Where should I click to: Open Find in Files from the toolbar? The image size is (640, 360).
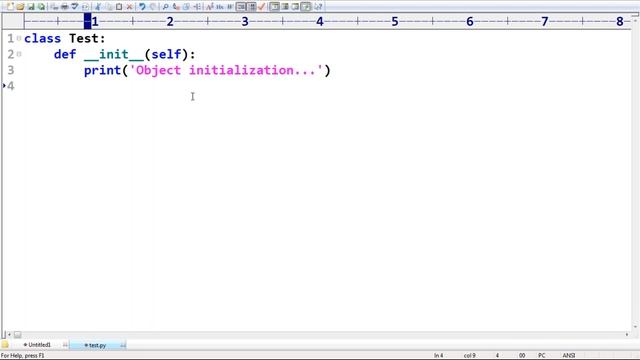(x=186, y=7)
